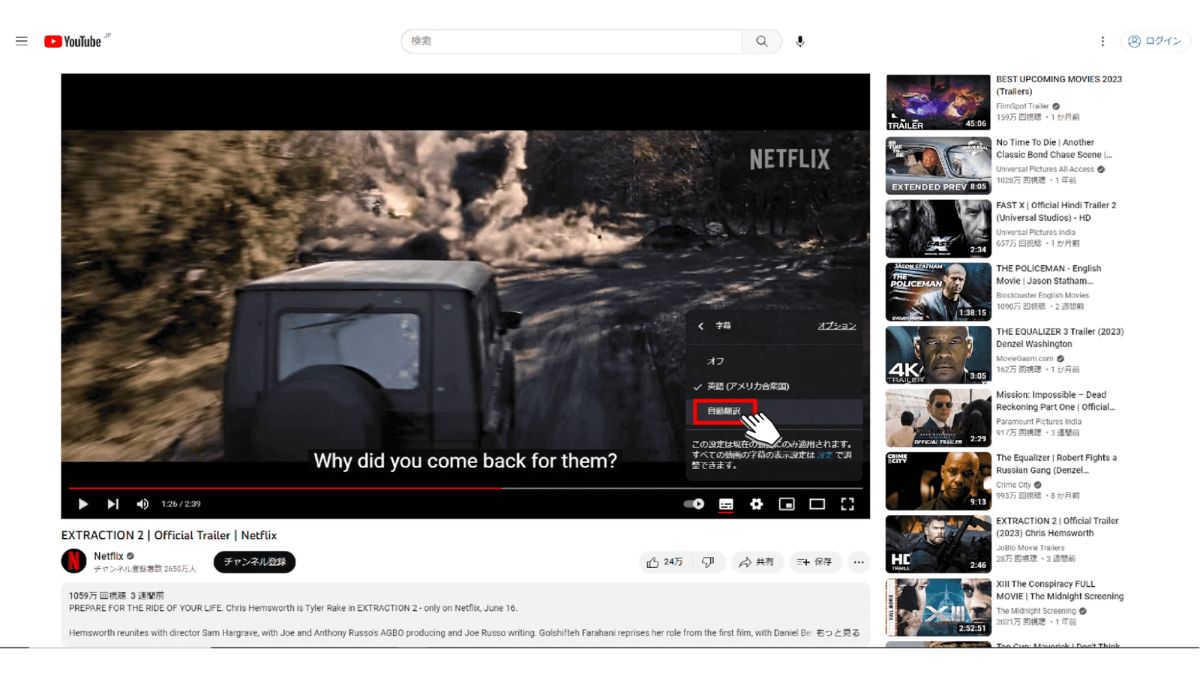Enter full screen mode
The height and width of the screenshot is (675, 1200).
pyautogui.click(x=847, y=504)
